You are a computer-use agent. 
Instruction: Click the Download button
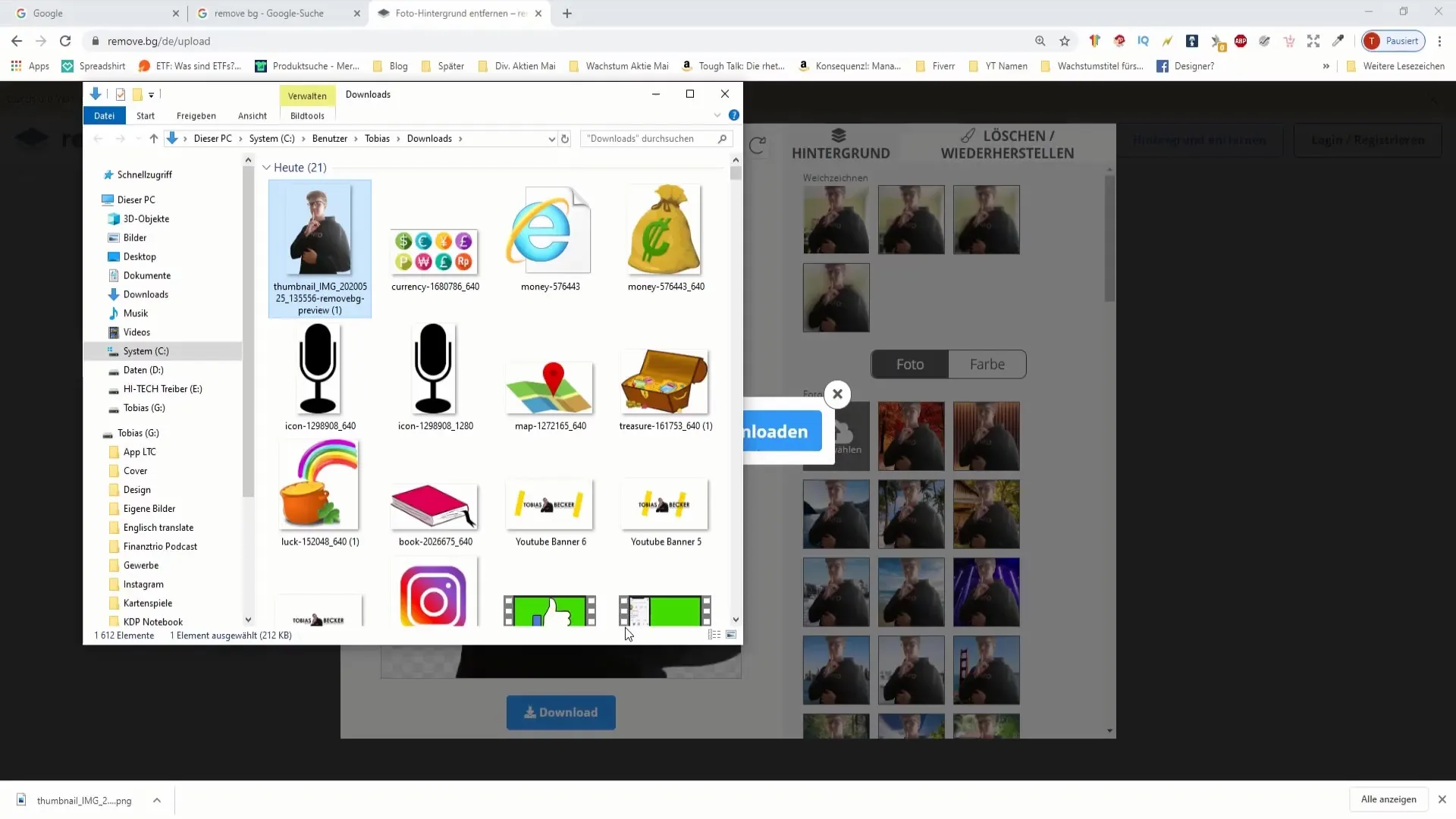pos(562,712)
